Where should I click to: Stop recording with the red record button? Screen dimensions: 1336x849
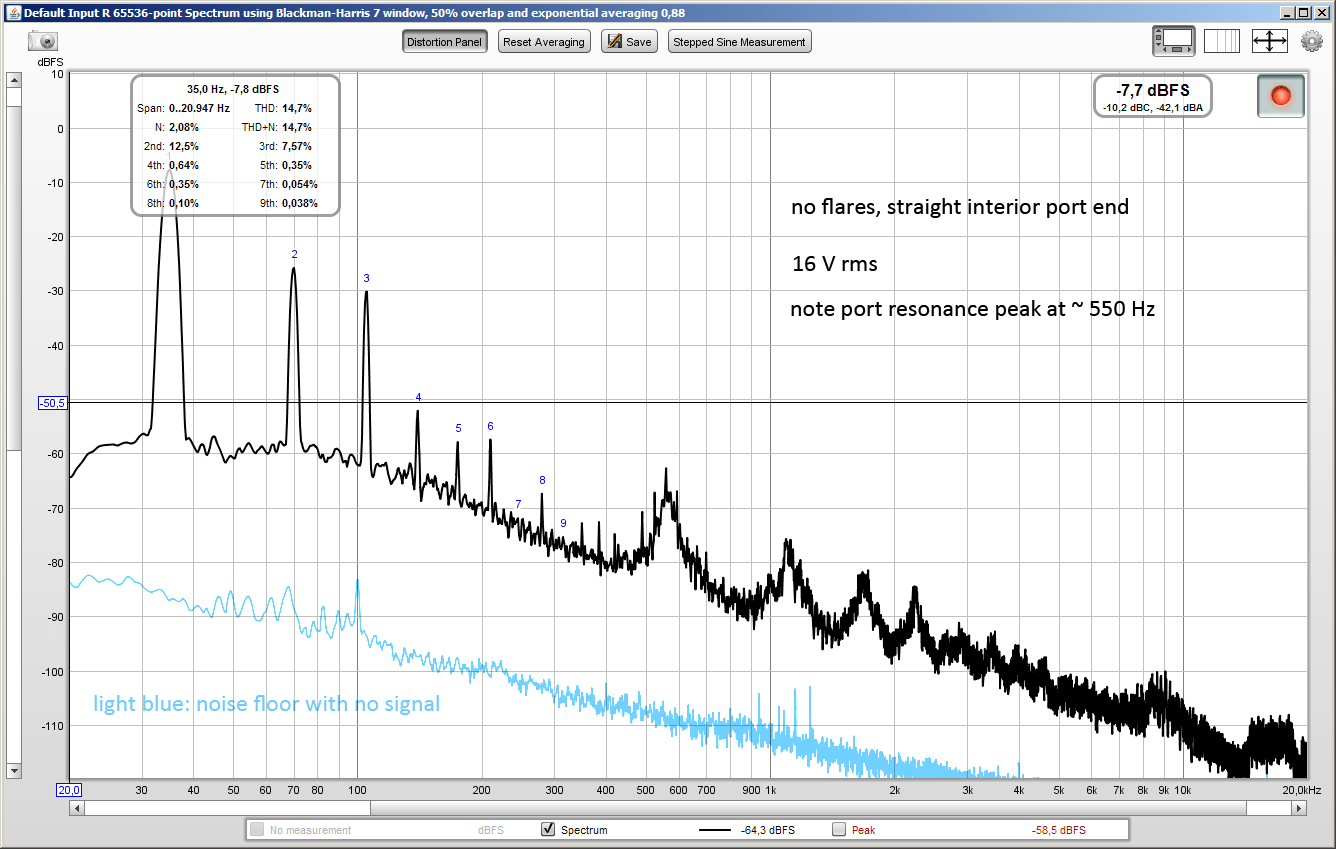tap(1281, 96)
